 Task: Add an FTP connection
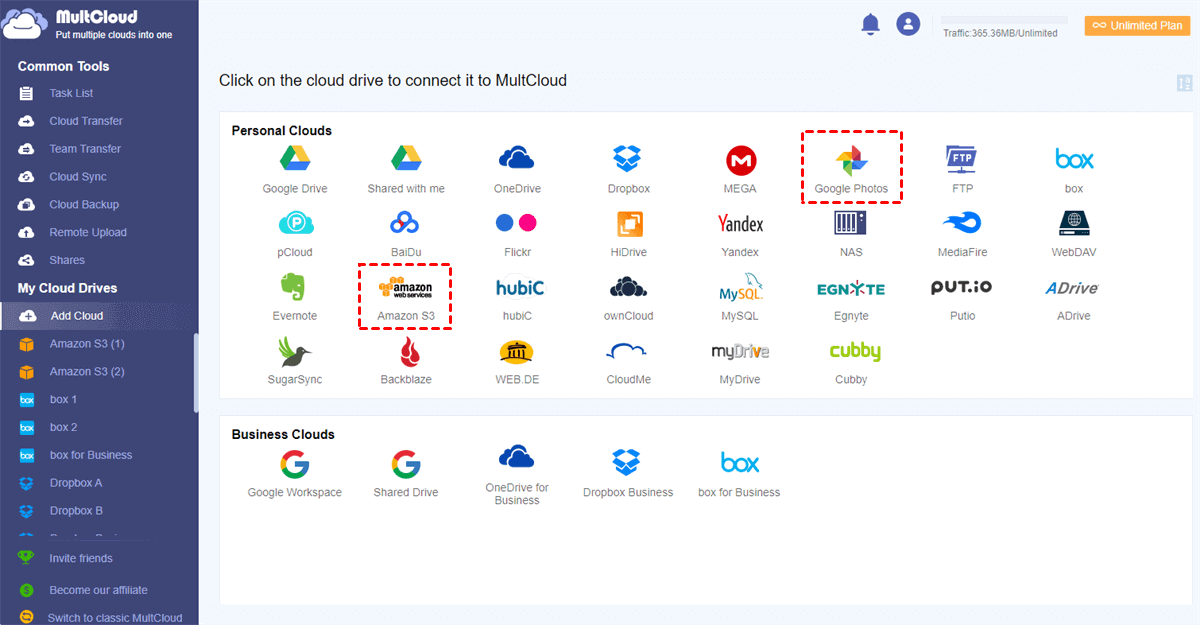pyautogui.click(x=962, y=168)
